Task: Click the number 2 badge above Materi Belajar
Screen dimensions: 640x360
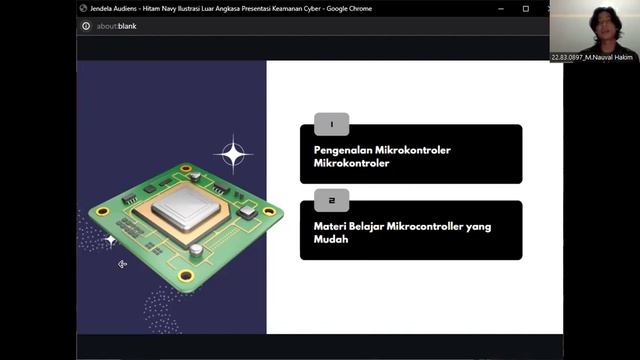Action: click(x=331, y=200)
